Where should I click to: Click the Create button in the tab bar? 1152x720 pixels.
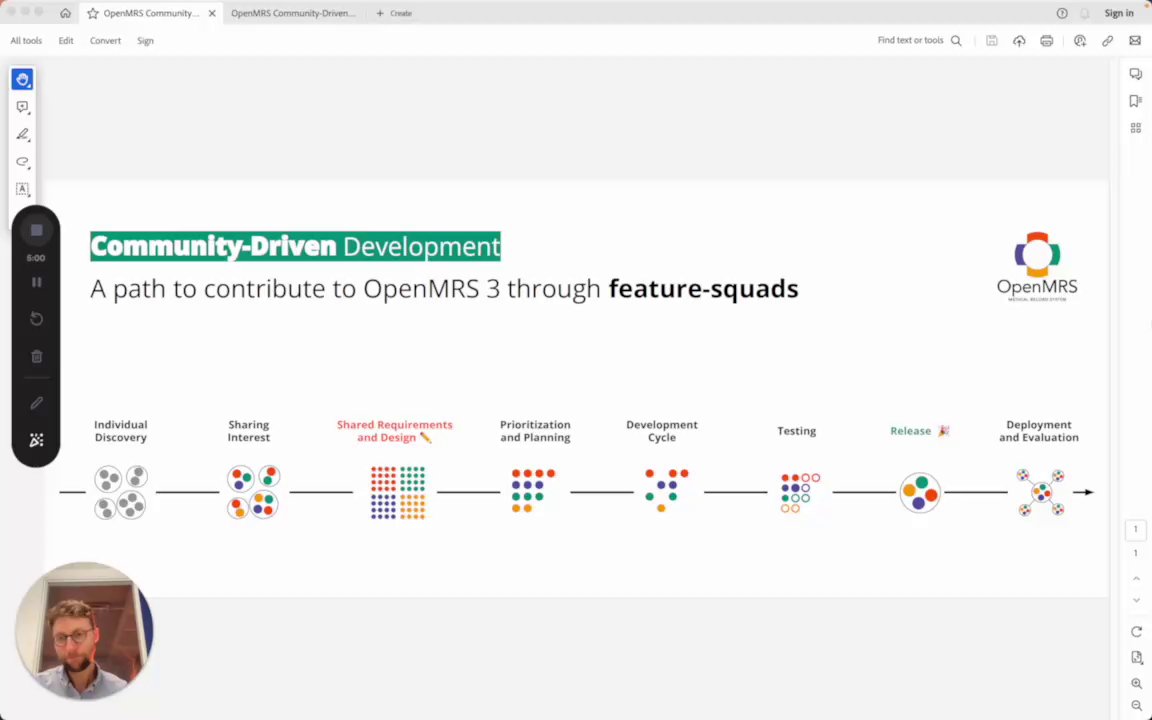point(394,13)
